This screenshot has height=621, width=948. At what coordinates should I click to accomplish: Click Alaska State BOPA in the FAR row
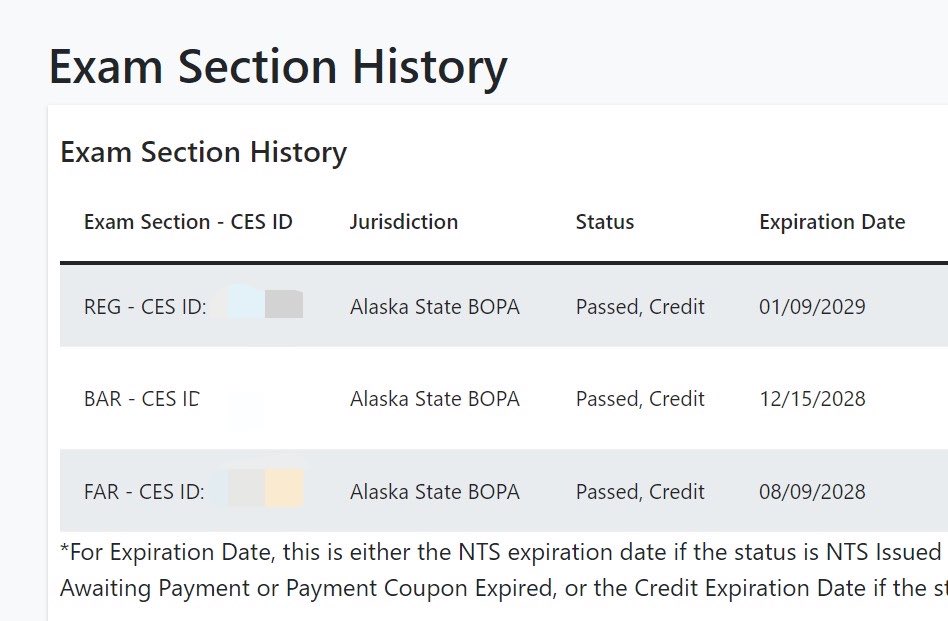click(x=435, y=492)
